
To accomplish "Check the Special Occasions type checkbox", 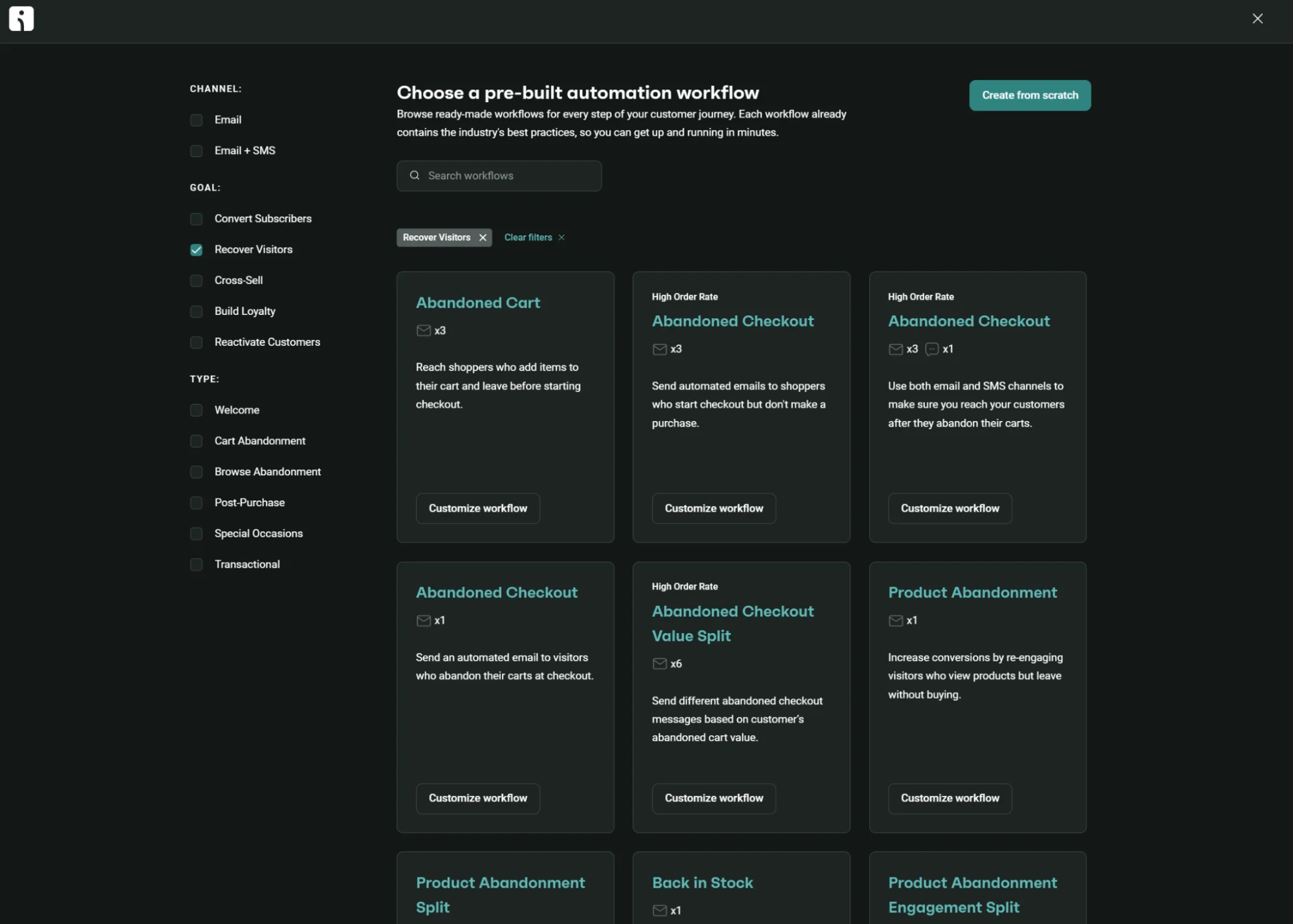I will pos(197,534).
